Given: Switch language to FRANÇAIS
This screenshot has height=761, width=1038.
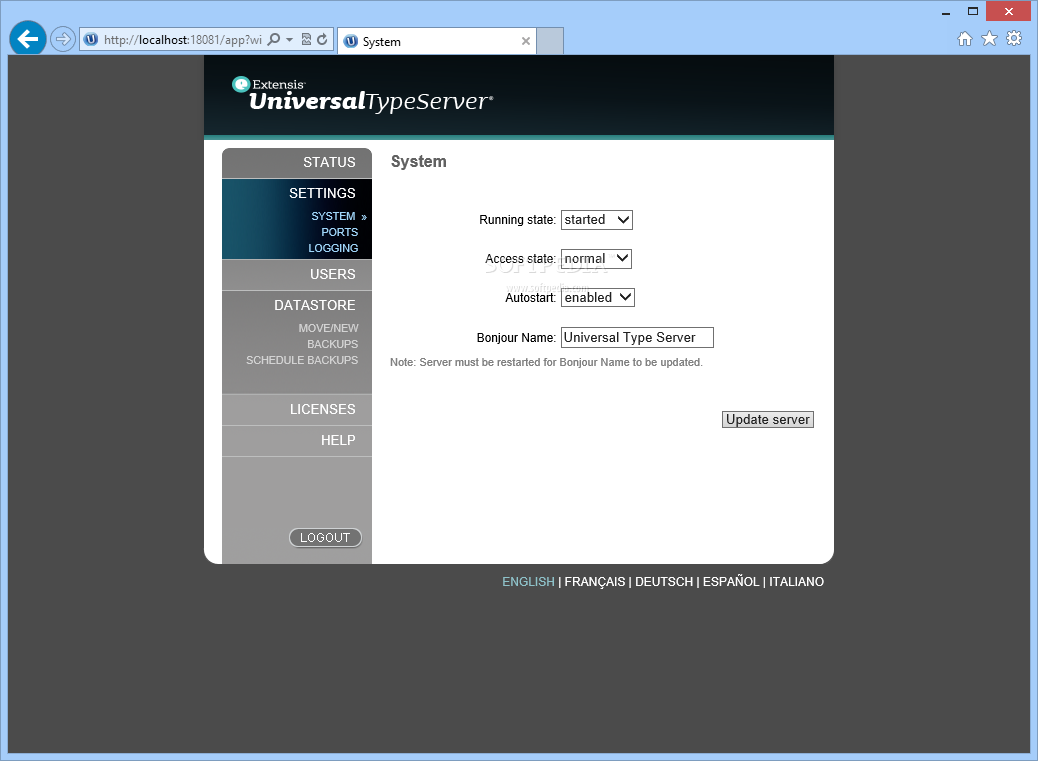Looking at the screenshot, I should pyautogui.click(x=594, y=582).
